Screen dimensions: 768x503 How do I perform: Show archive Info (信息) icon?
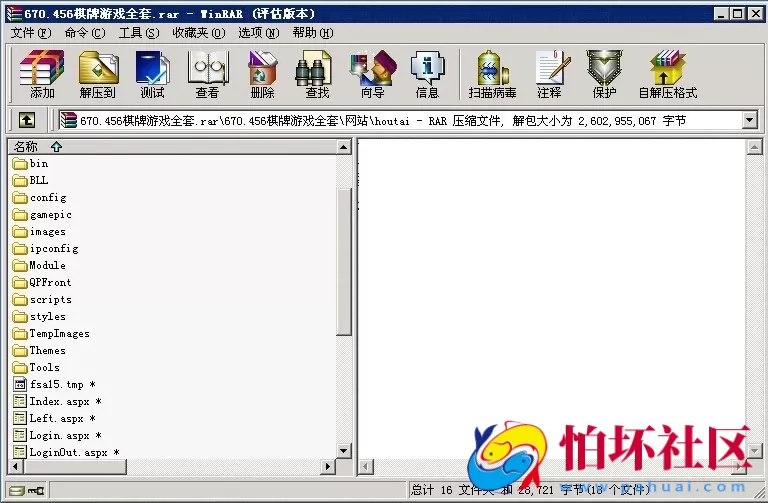[x=427, y=75]
